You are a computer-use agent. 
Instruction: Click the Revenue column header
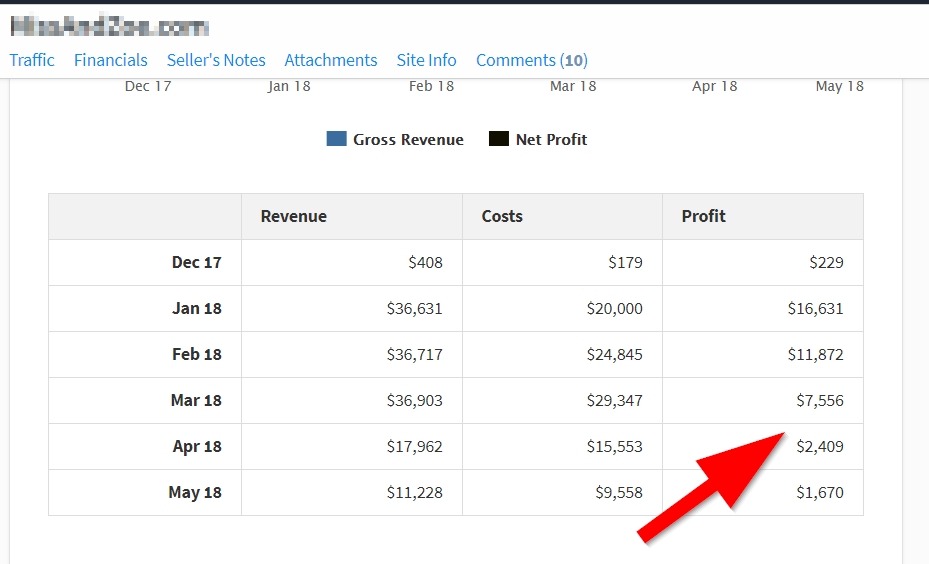coord(293,216)
